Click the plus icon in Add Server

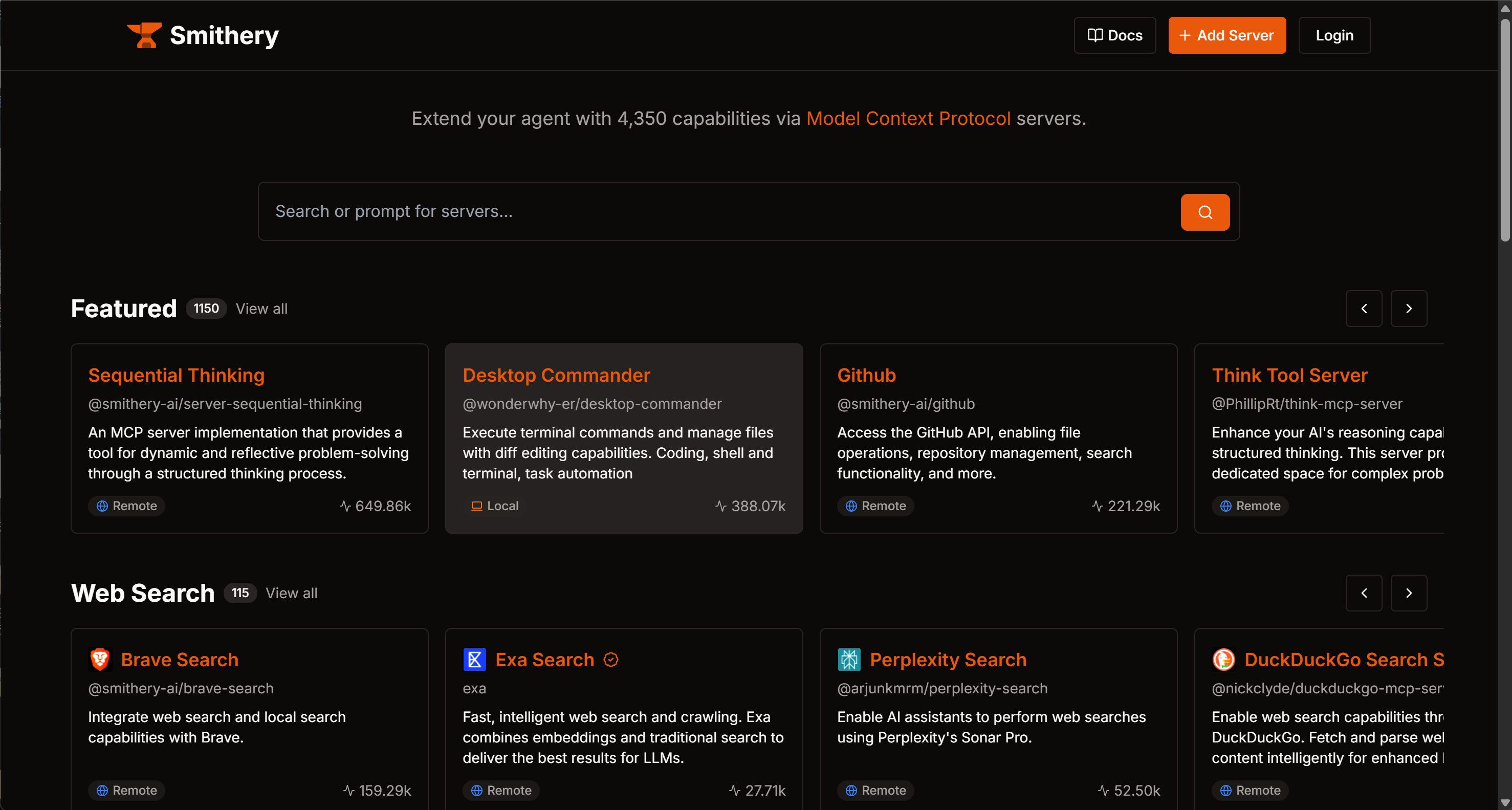coord(1185,35)
